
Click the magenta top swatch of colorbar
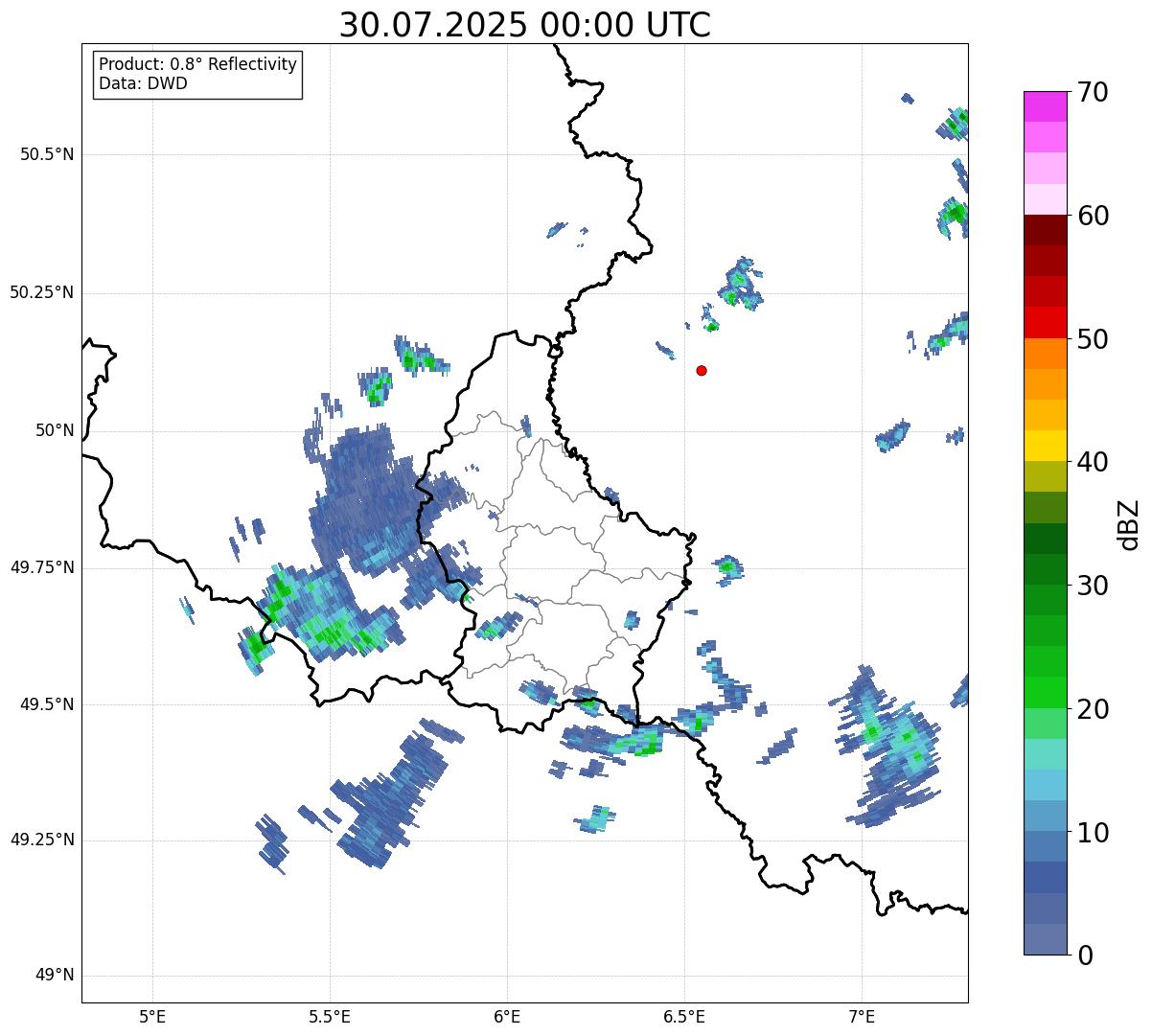[1046, 107]
